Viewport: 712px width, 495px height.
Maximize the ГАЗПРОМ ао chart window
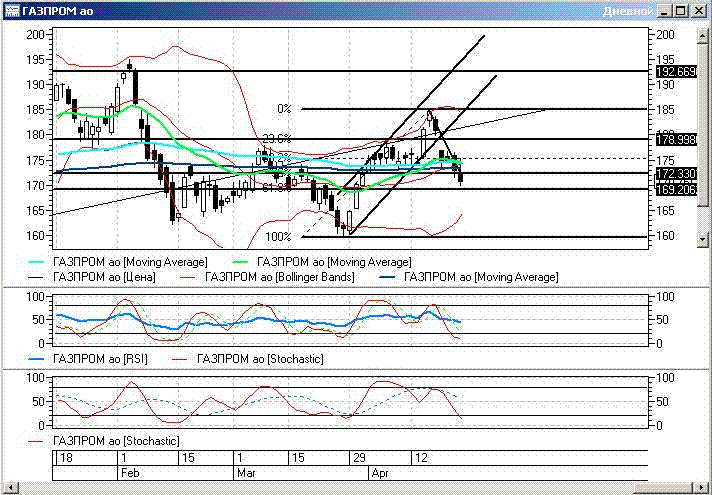point(680,11)
